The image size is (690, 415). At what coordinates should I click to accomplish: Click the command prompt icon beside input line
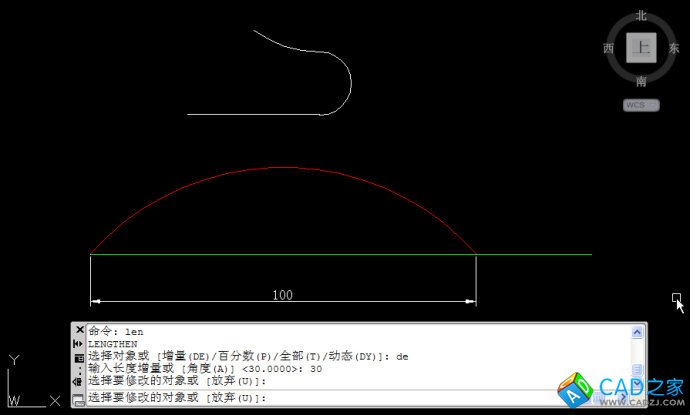pos(79,398)
